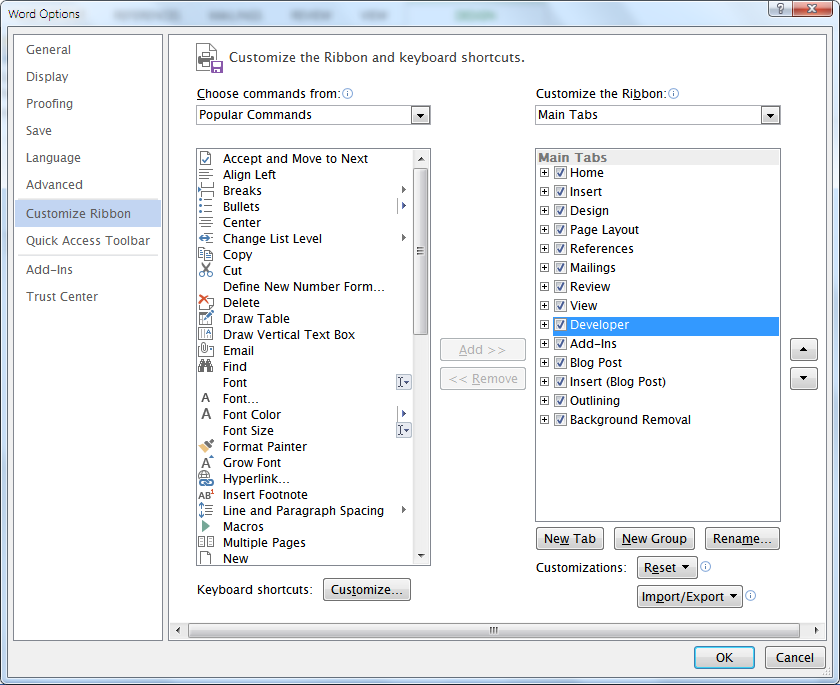
Task: Click the horizontal scrollbar at dialog bottom
Action: point(493,630)
